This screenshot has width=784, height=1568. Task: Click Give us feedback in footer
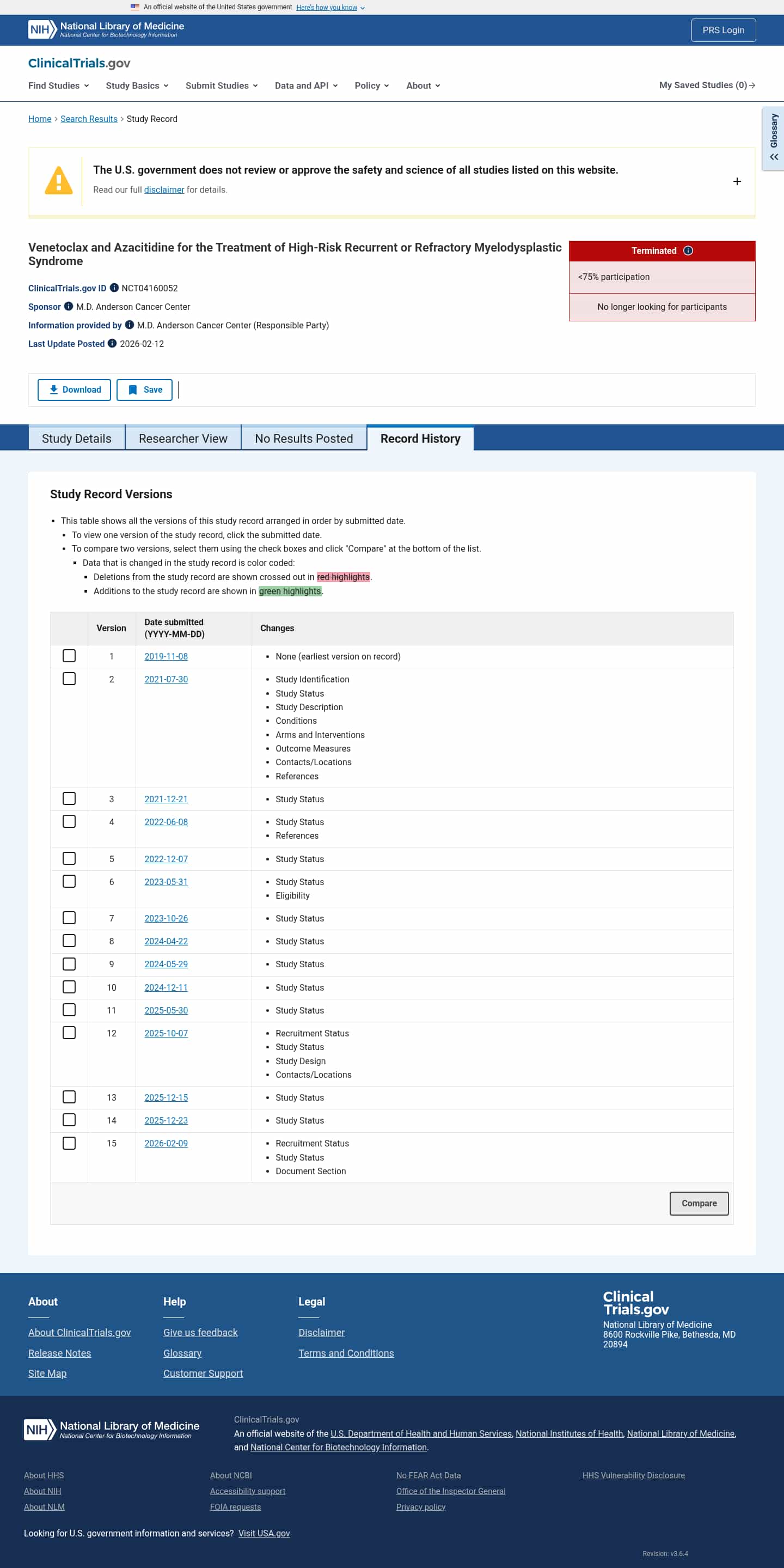pos(200,1332)
